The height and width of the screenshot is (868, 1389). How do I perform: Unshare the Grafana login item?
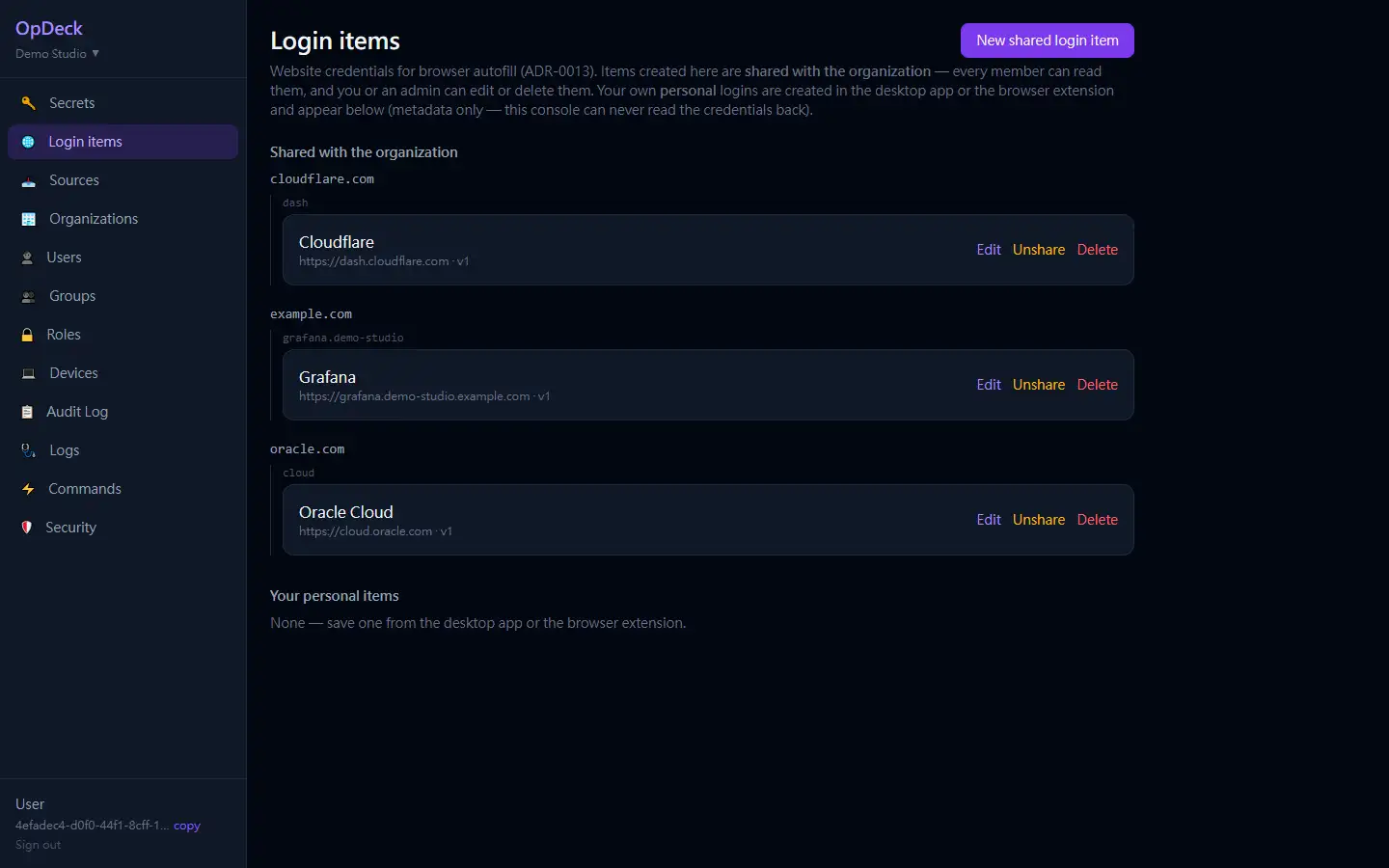[1039, 385]
